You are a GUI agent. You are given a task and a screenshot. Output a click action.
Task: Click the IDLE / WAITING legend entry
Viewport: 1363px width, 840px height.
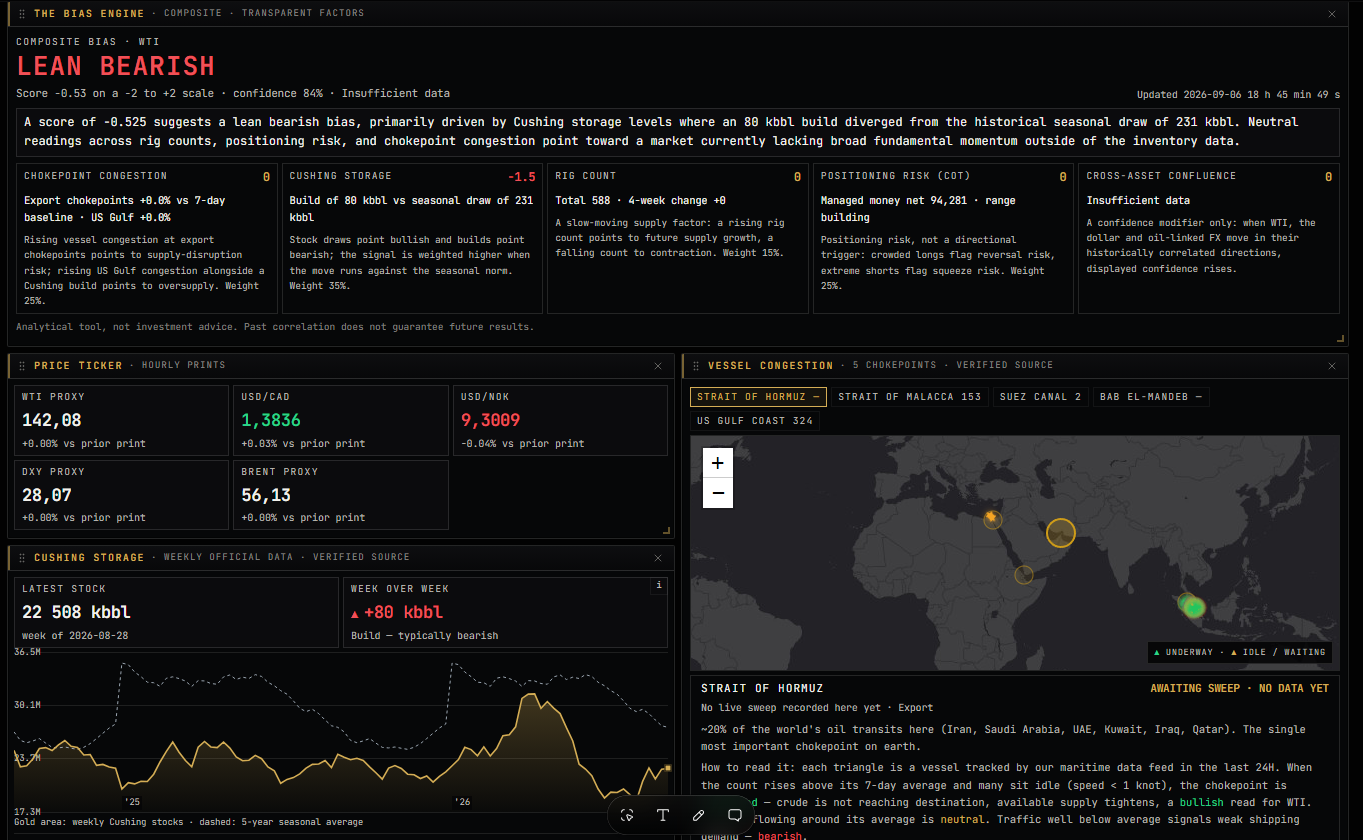pos(1277,652)
